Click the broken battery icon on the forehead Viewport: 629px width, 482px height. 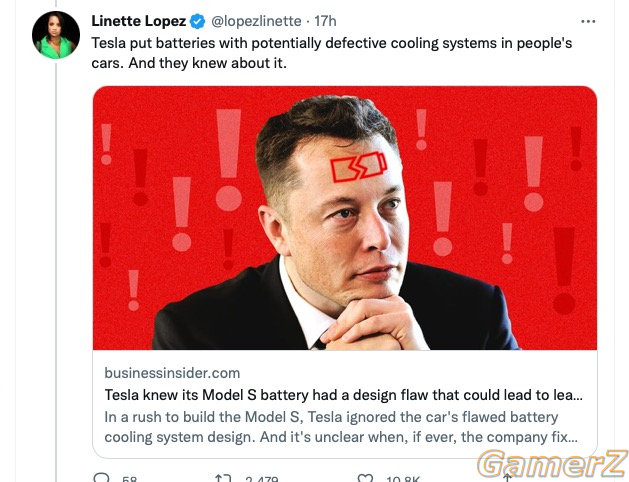359,167
